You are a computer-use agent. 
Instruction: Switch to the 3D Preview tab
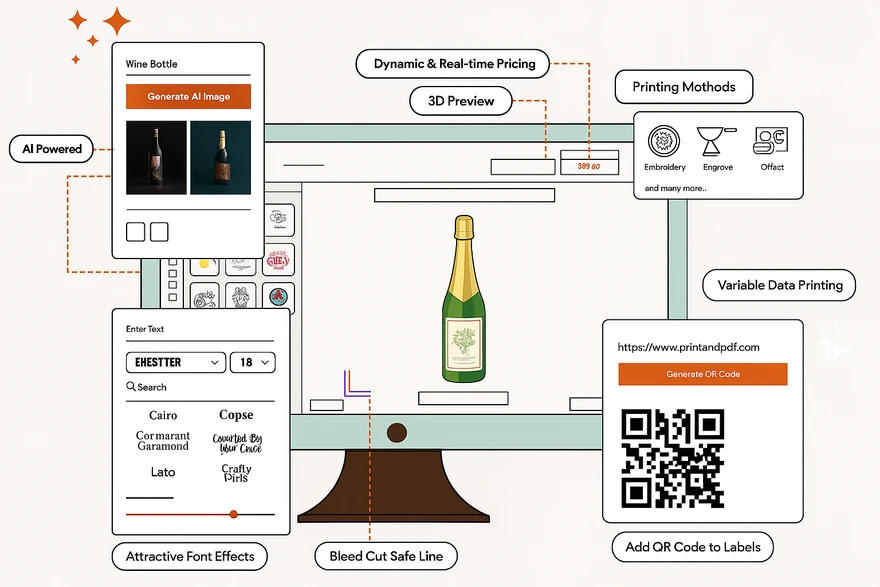pos(460,100)
